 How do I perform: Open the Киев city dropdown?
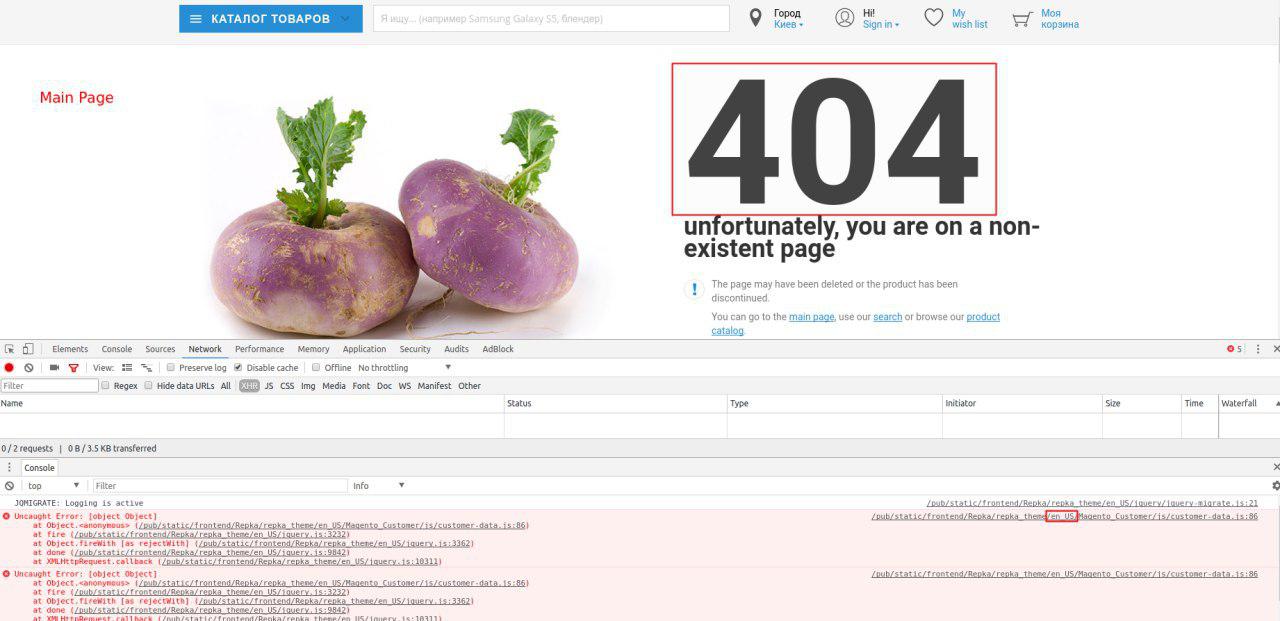click(x=788, y=25)
